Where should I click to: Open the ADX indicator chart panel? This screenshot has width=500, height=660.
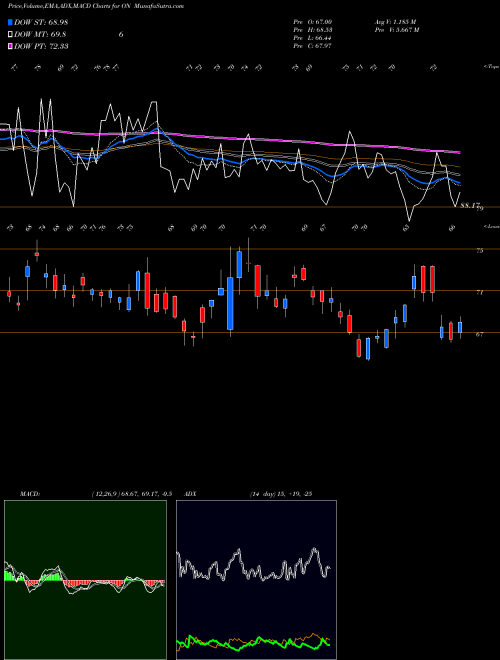(x=256, y=580)
